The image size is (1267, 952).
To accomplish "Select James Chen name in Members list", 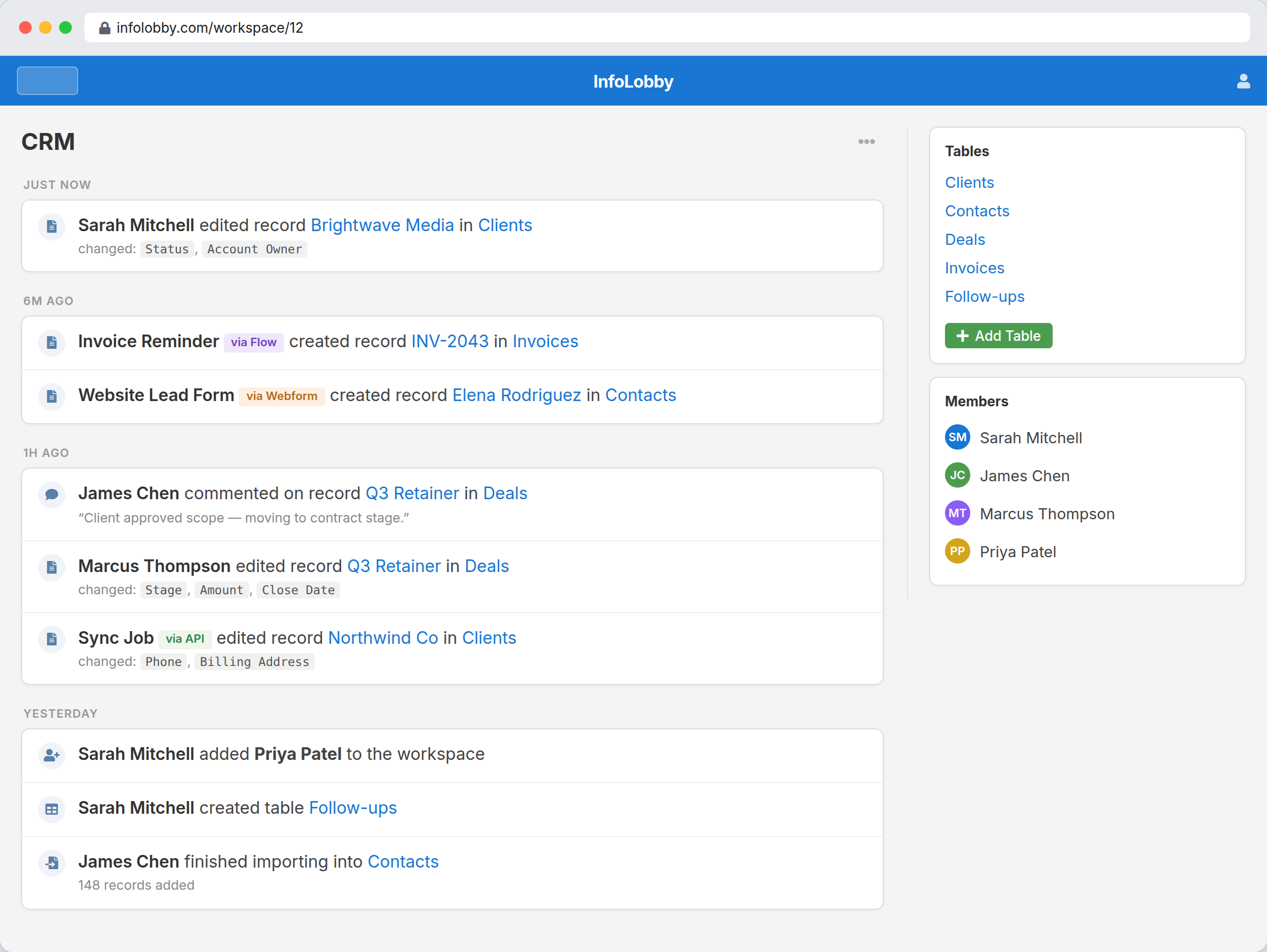I will click(1024, 475).
